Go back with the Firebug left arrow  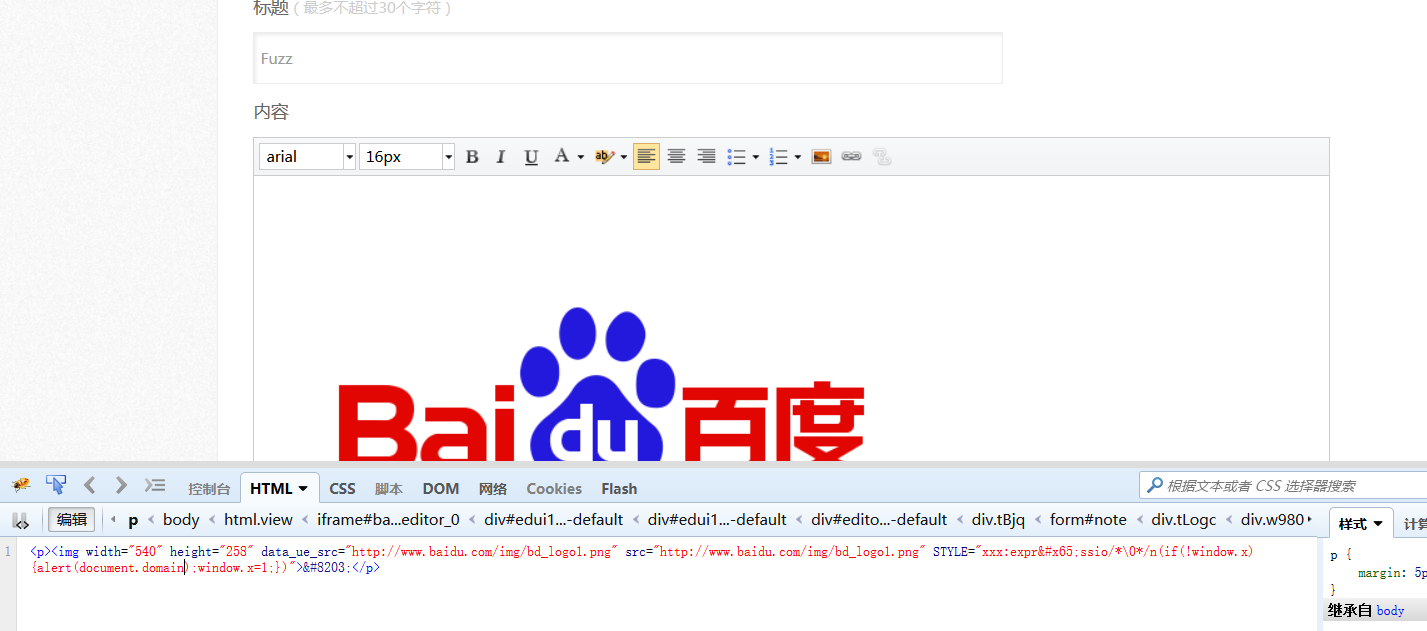pyautogui.click(x=89, y=485)
